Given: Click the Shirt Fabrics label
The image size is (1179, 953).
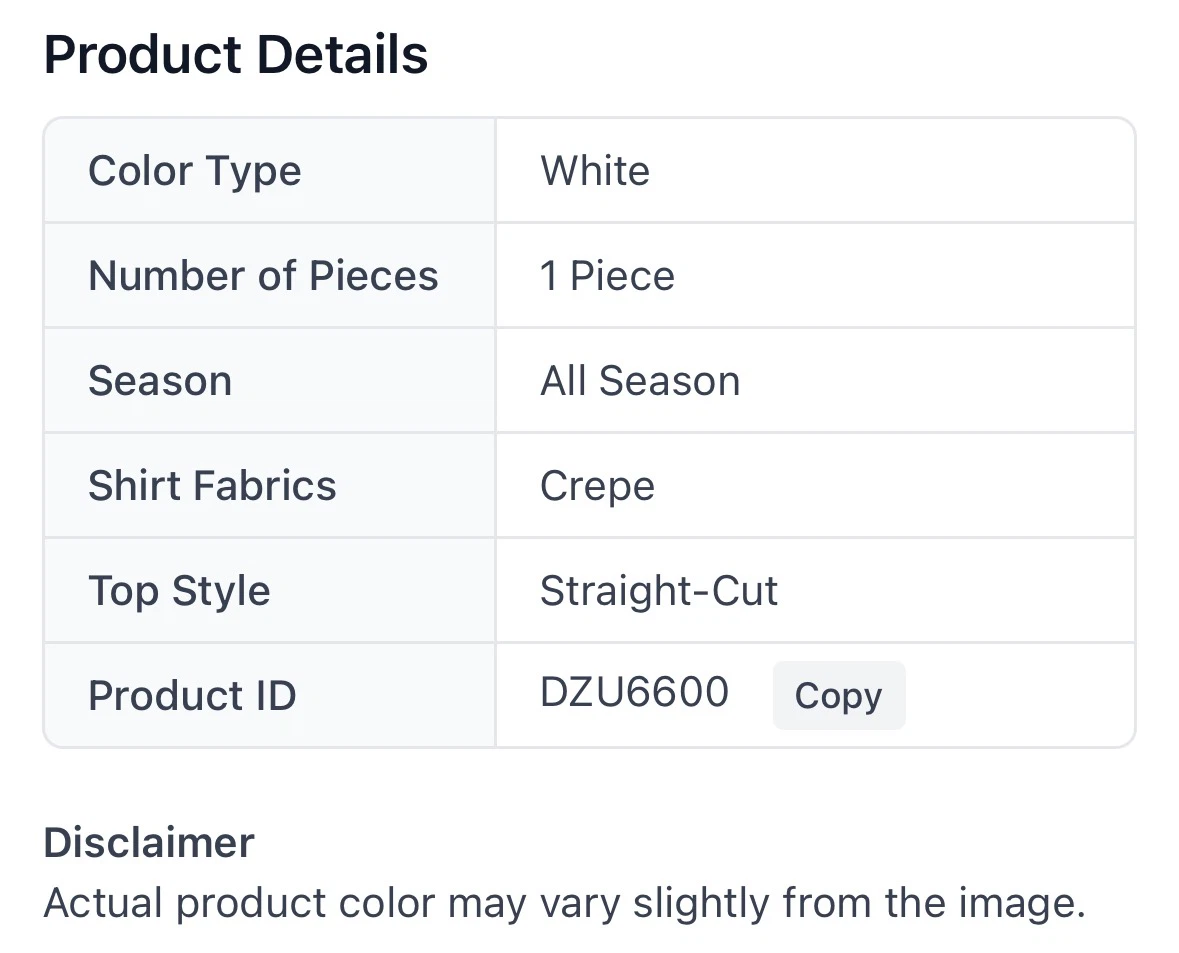Looking at the screenshot, I should 212,485.
